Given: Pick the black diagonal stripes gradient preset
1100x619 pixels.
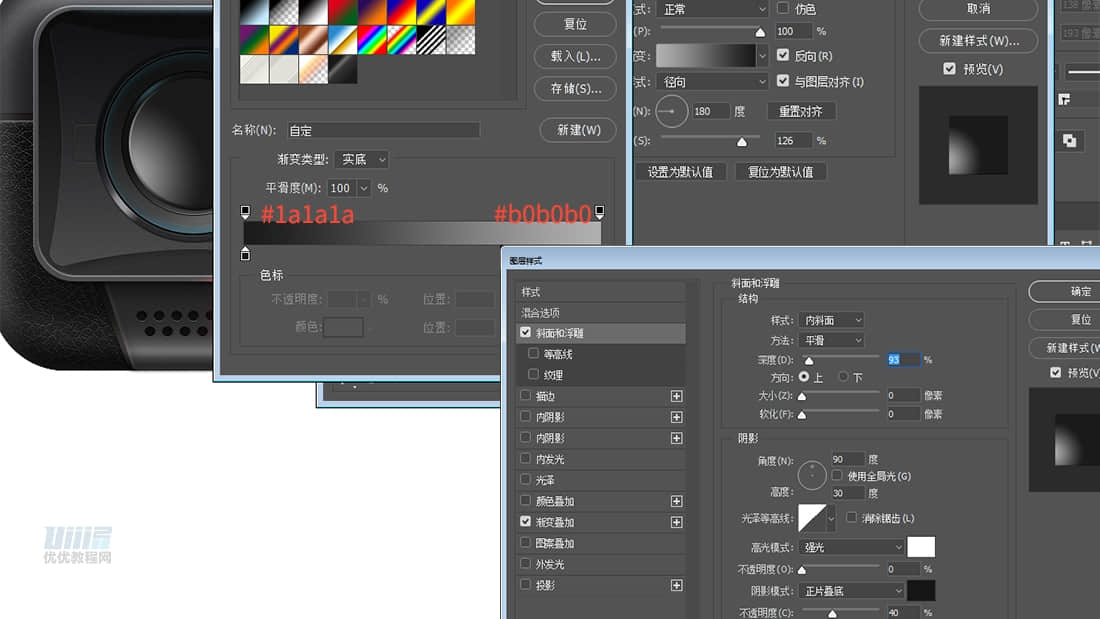Looking at the screenshot, I should [431, 40].
